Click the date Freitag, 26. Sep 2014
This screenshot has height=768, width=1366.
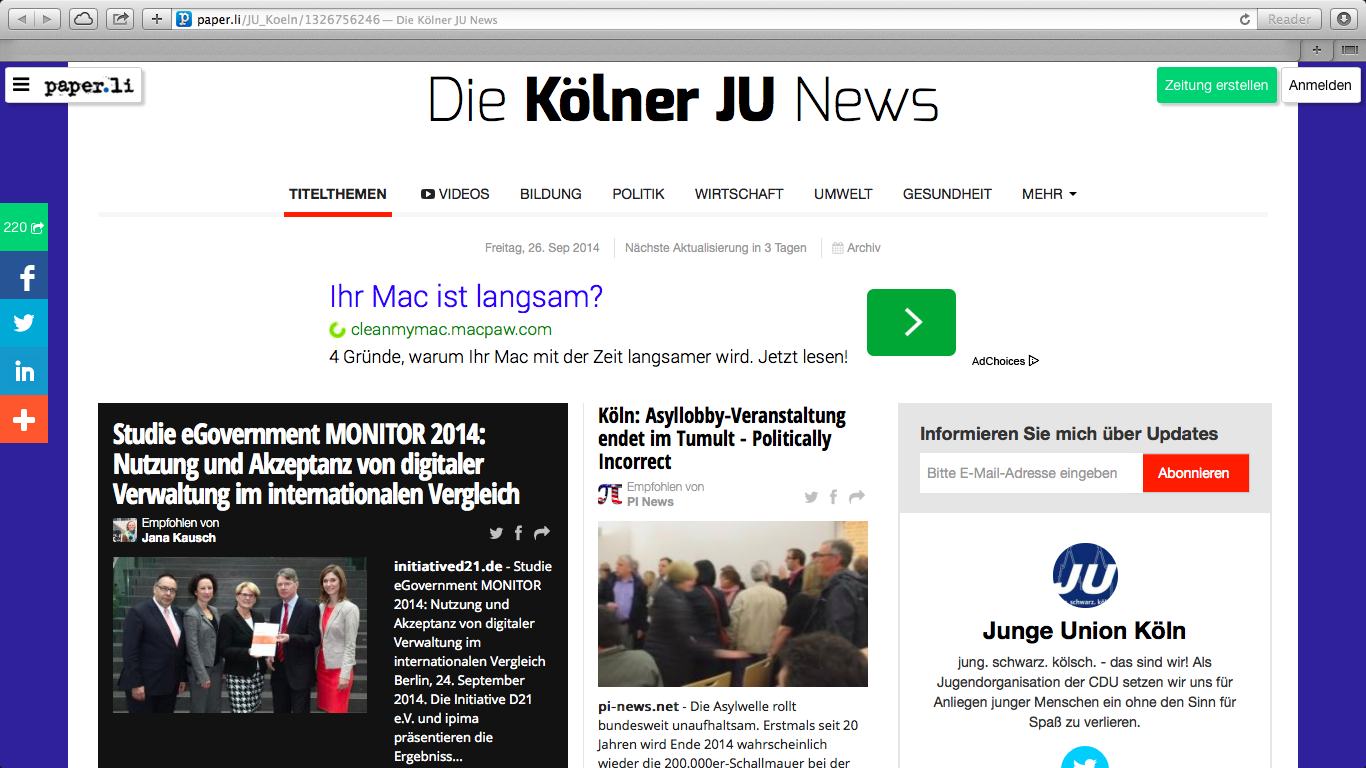point(542,248)
